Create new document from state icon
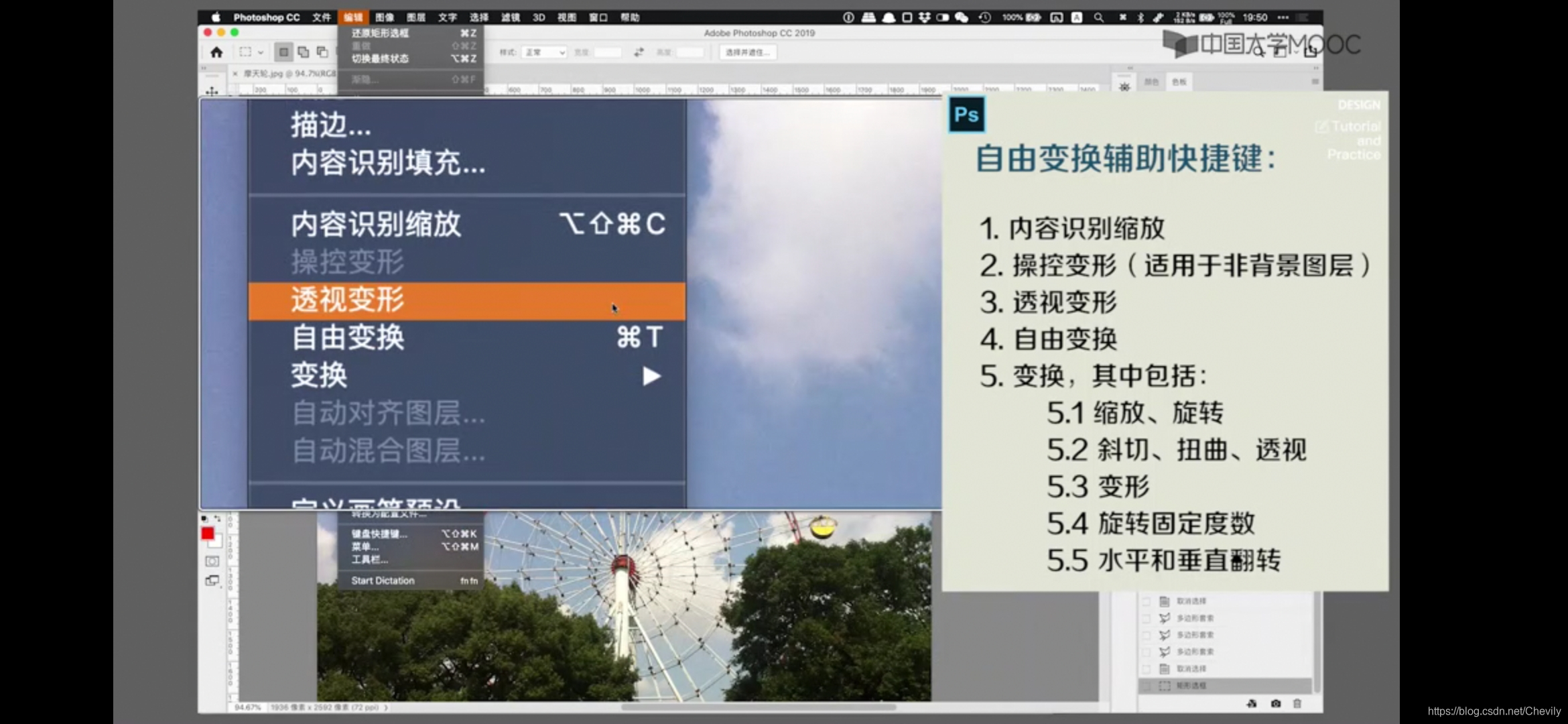 point(1252,703)
